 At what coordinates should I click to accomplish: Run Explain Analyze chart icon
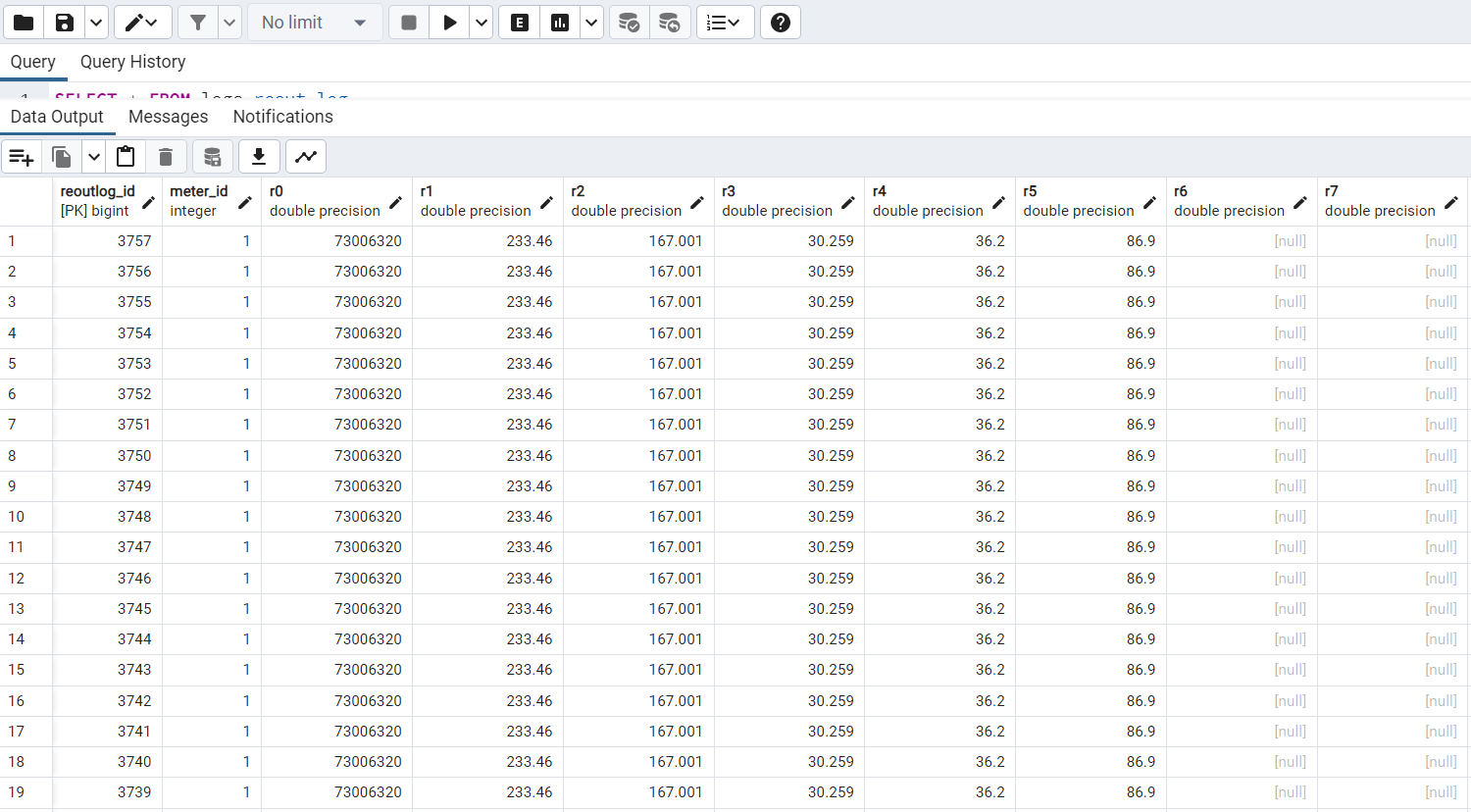pos(560,23)
